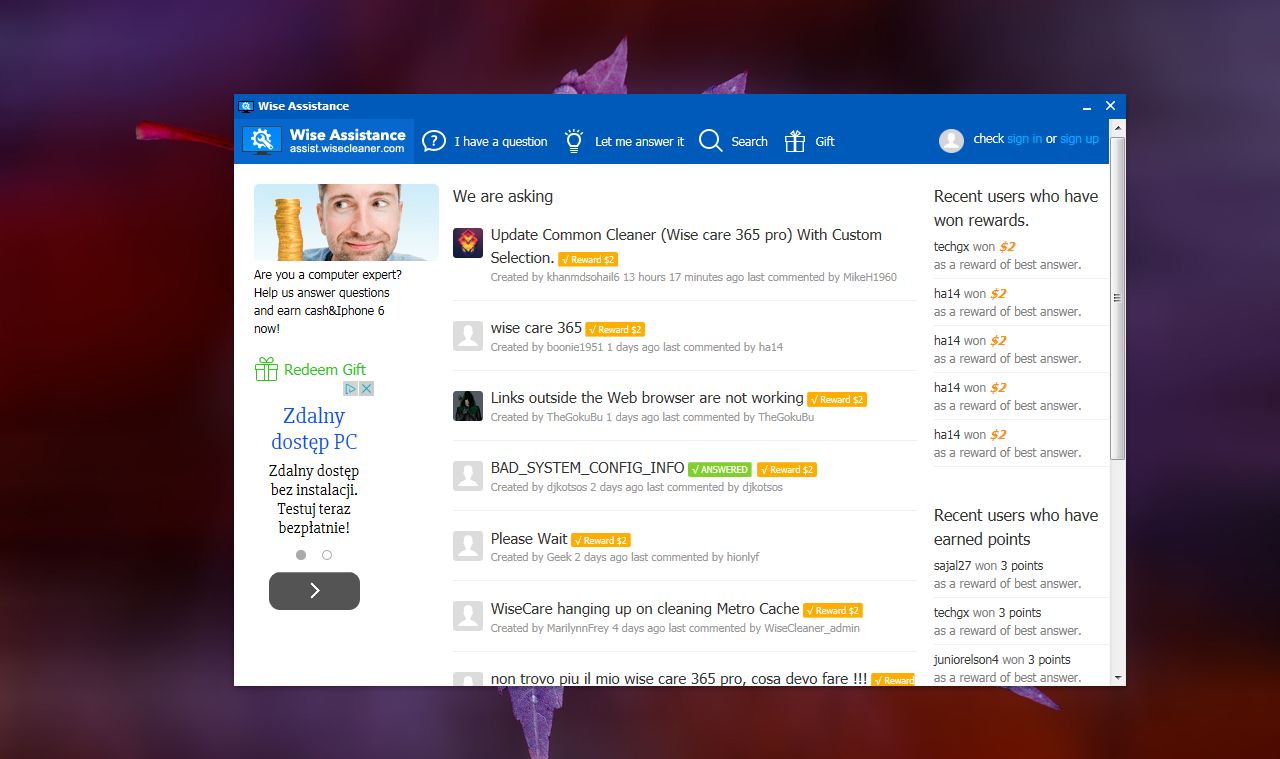Screen dimensions: 1280x759
Task: Click the Wise Assistance logo icon
Action: pyautogui.click(x=263, y=140)
